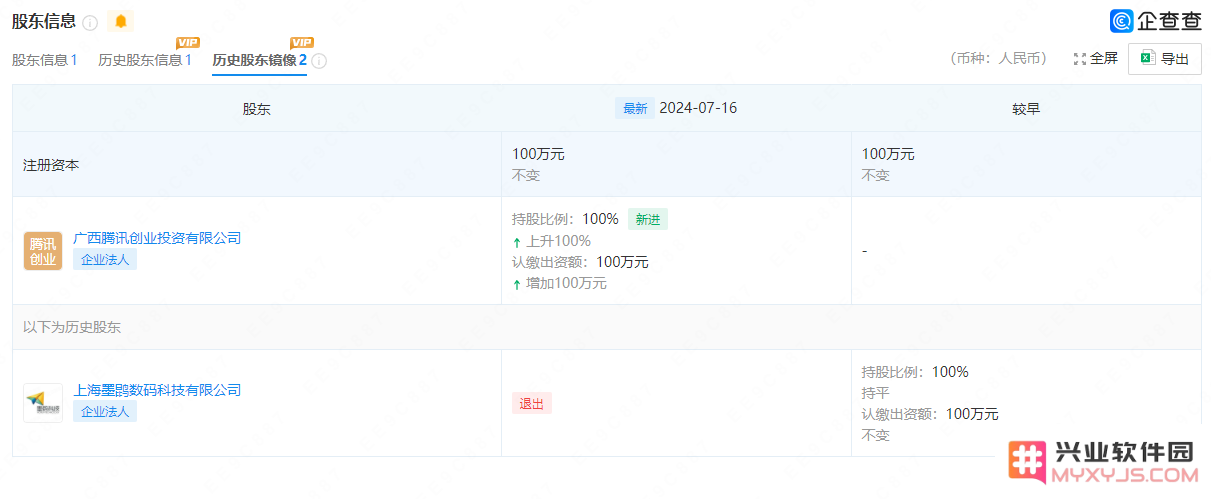Switch to the 历史股东信息 1 tab
Screen dimensions: 1211x499
(x=145, y=60)
